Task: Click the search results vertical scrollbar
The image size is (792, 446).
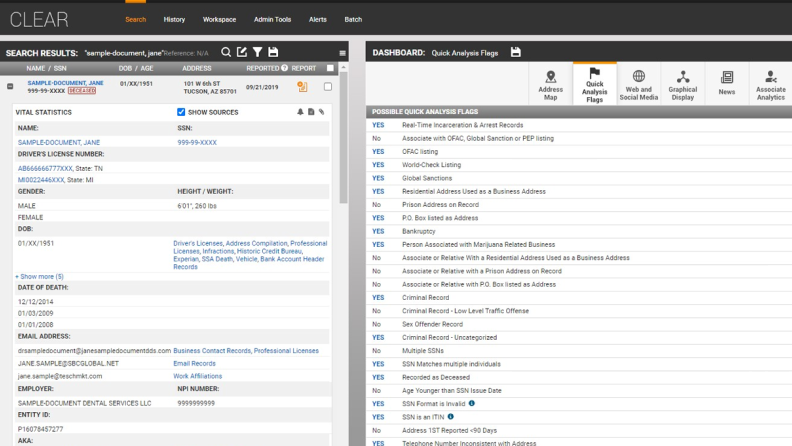Action: click(345, 250)
